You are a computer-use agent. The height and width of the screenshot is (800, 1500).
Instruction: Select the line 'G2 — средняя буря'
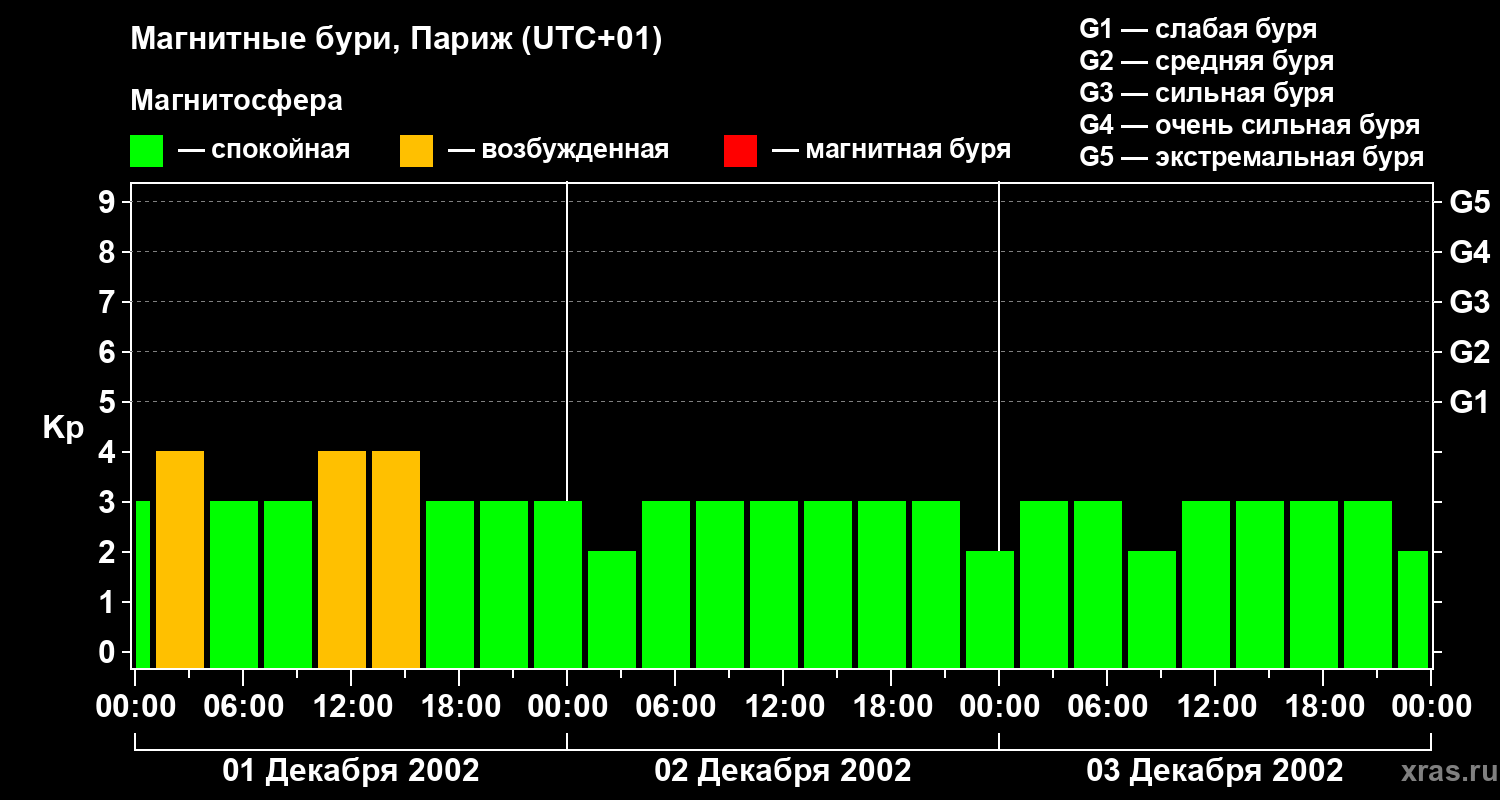[x=1207, y=61]
